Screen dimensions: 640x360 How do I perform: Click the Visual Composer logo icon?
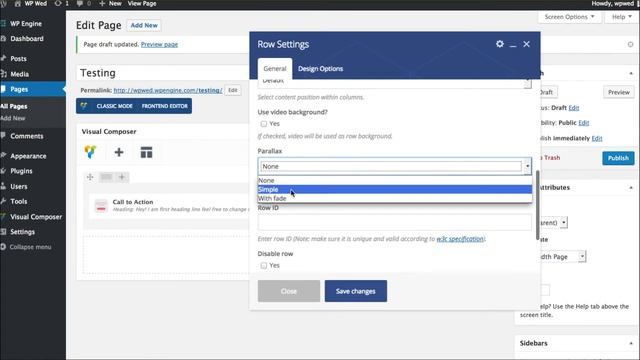point(91,152)
